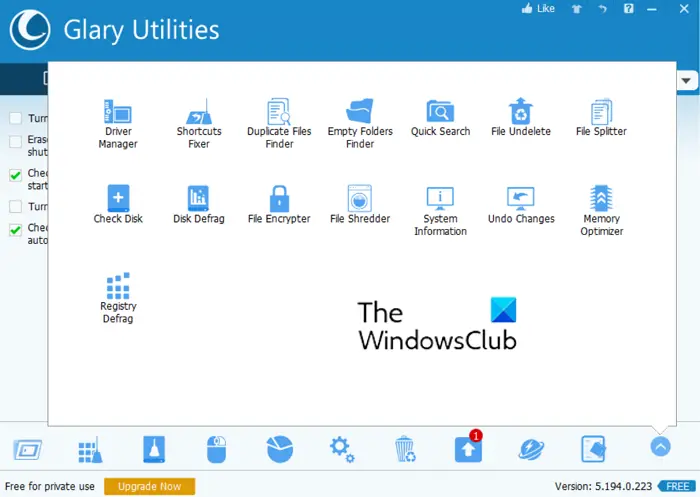Click the Version 5.194.0.223 text
Screen dimensions: 700x497
tap(603, 486)
